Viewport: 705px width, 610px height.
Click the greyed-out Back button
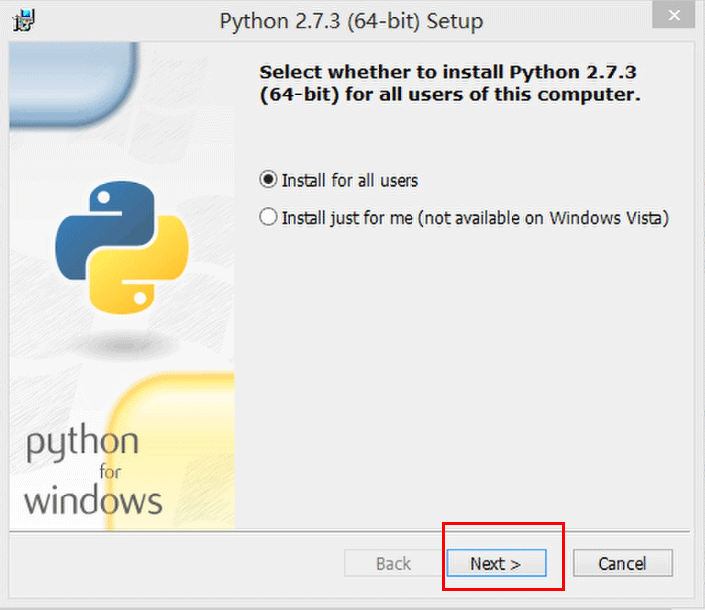393,564
